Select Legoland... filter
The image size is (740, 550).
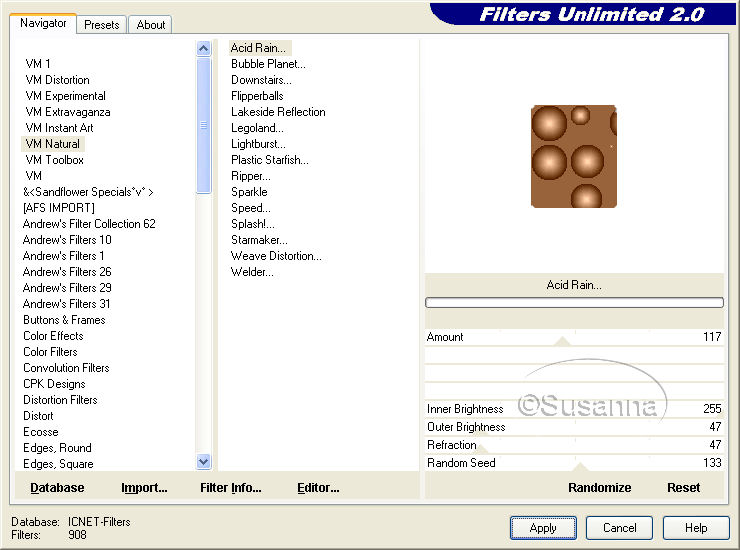[x=257, y=128]
